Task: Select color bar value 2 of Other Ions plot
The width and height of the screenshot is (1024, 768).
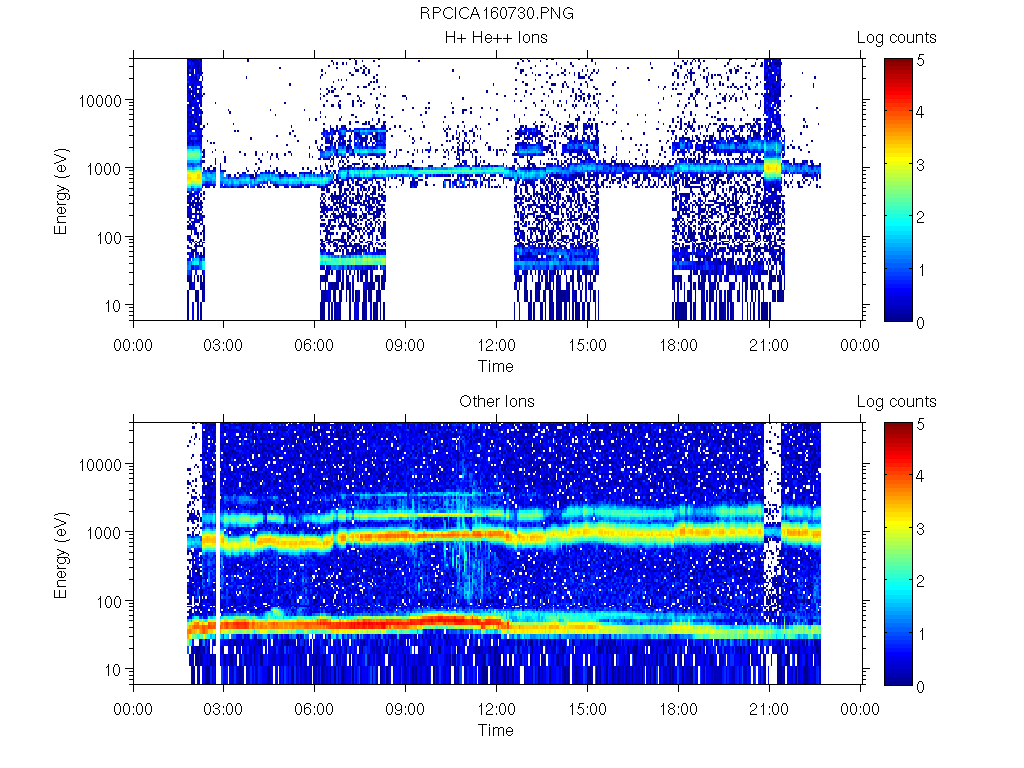Action: click(x=920, y=581)
